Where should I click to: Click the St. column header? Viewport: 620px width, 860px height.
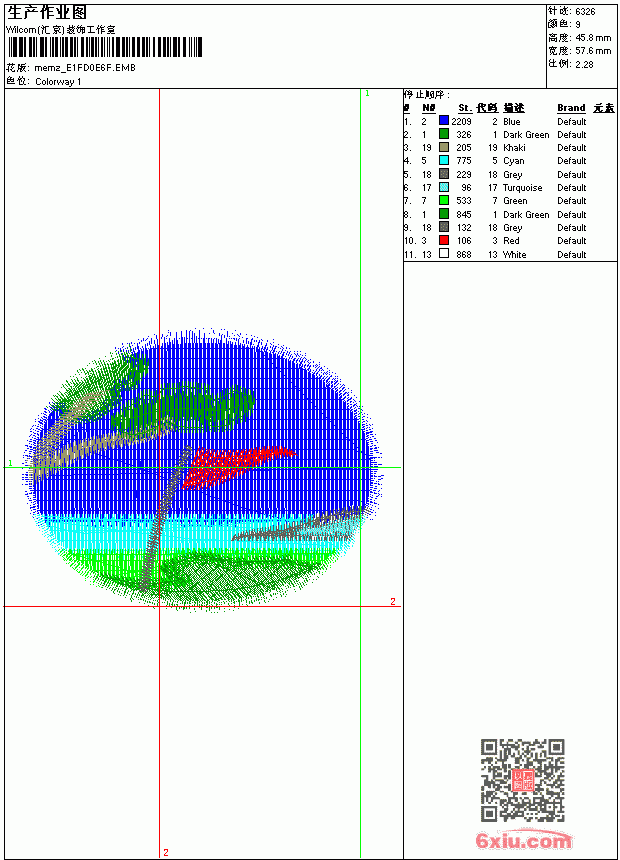[x=465, y=108]
